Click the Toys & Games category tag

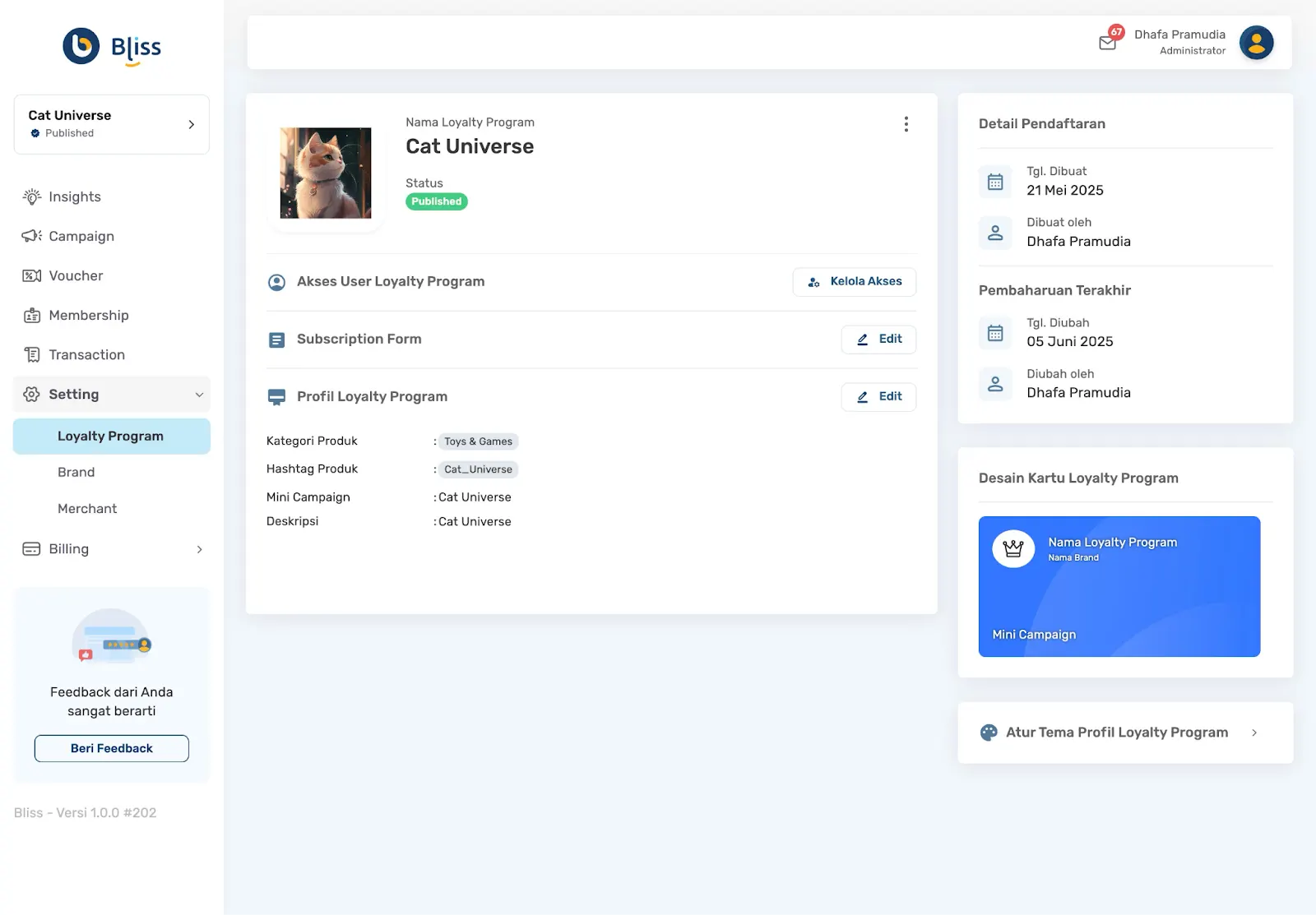tap(478, 441)
